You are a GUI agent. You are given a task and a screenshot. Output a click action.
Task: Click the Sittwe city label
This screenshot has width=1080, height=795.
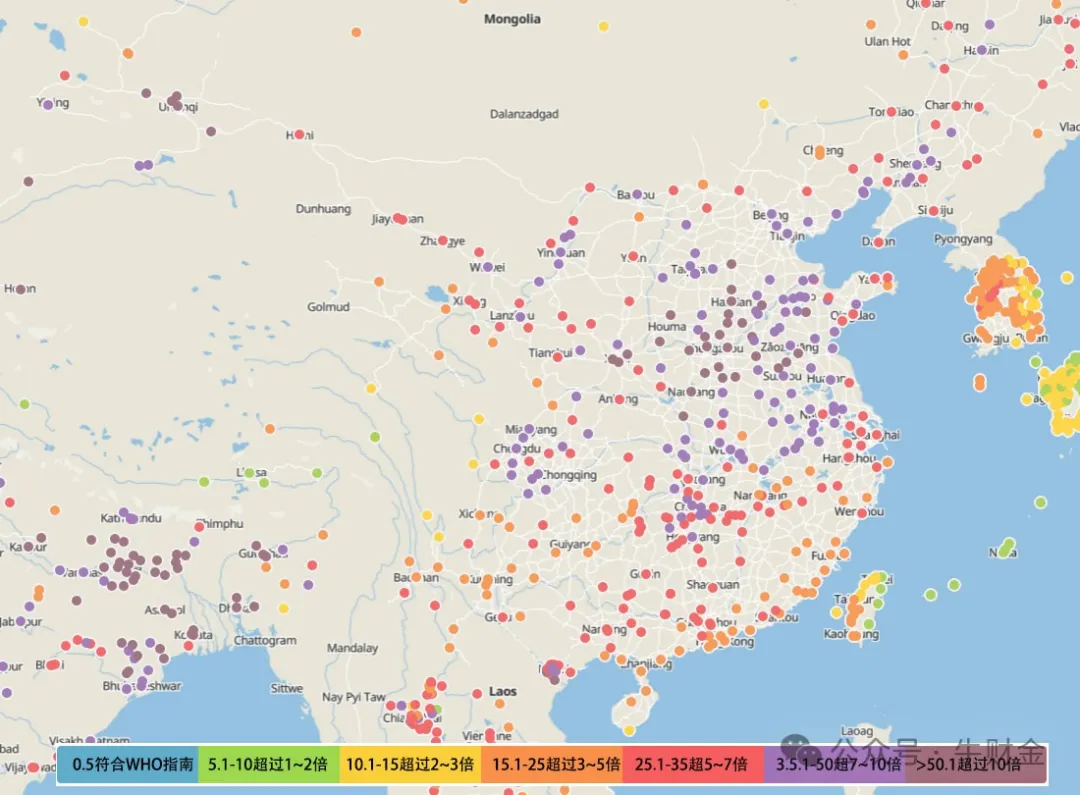click(x=285, y=688)
